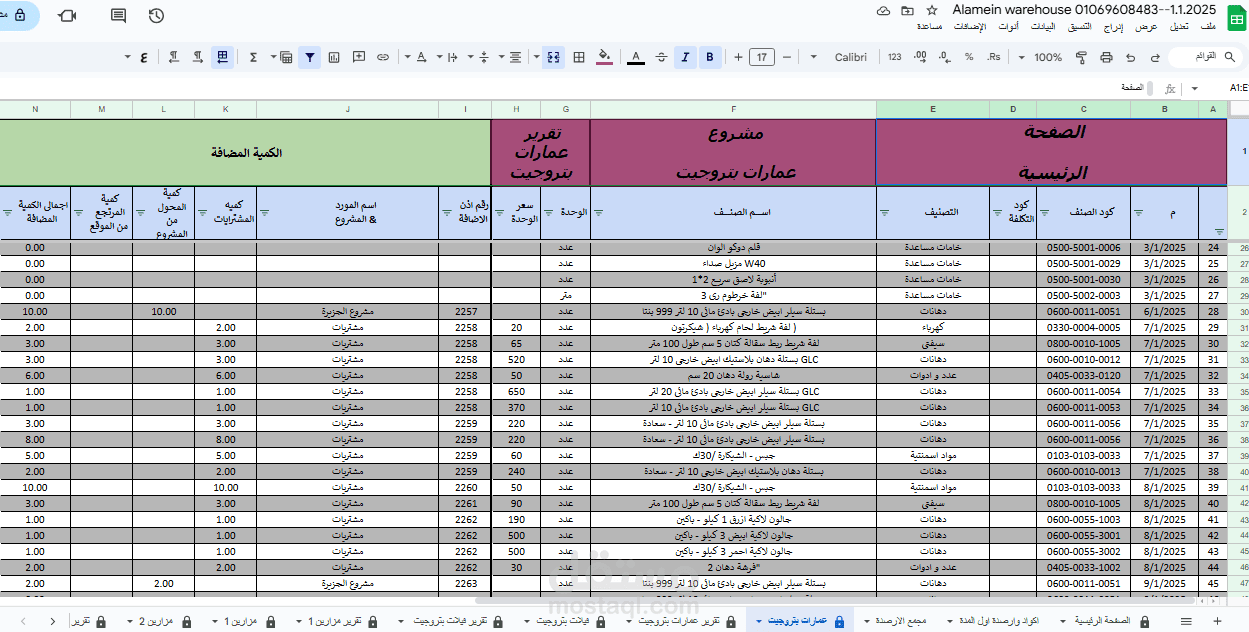This screenshot has width=1249, height=632.
Task: Click the cell borders icon
Action: pyautogui.click(x=578, y=57)
